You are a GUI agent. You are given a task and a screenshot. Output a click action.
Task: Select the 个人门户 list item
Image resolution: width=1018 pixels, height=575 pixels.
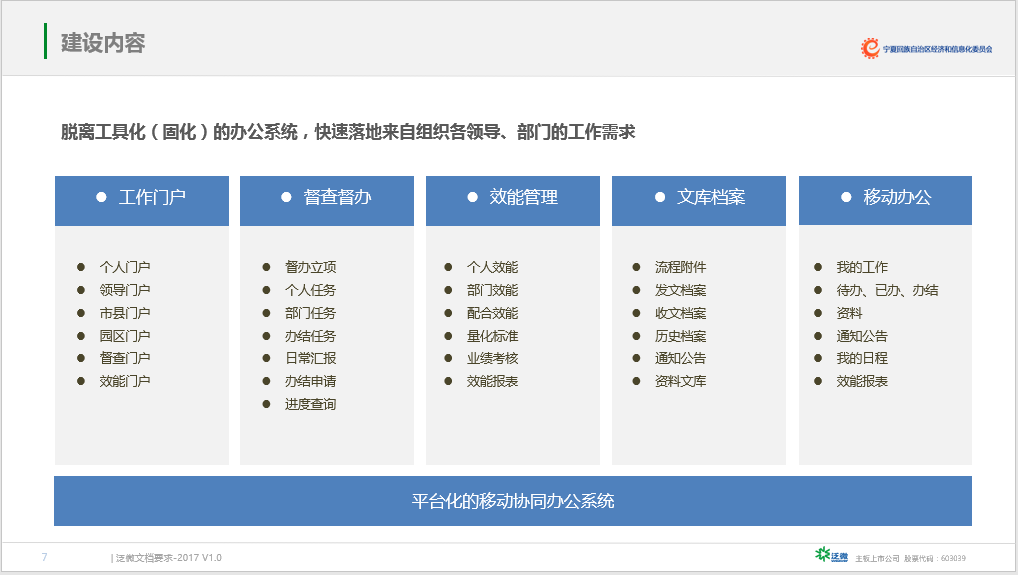click(125, 267)
